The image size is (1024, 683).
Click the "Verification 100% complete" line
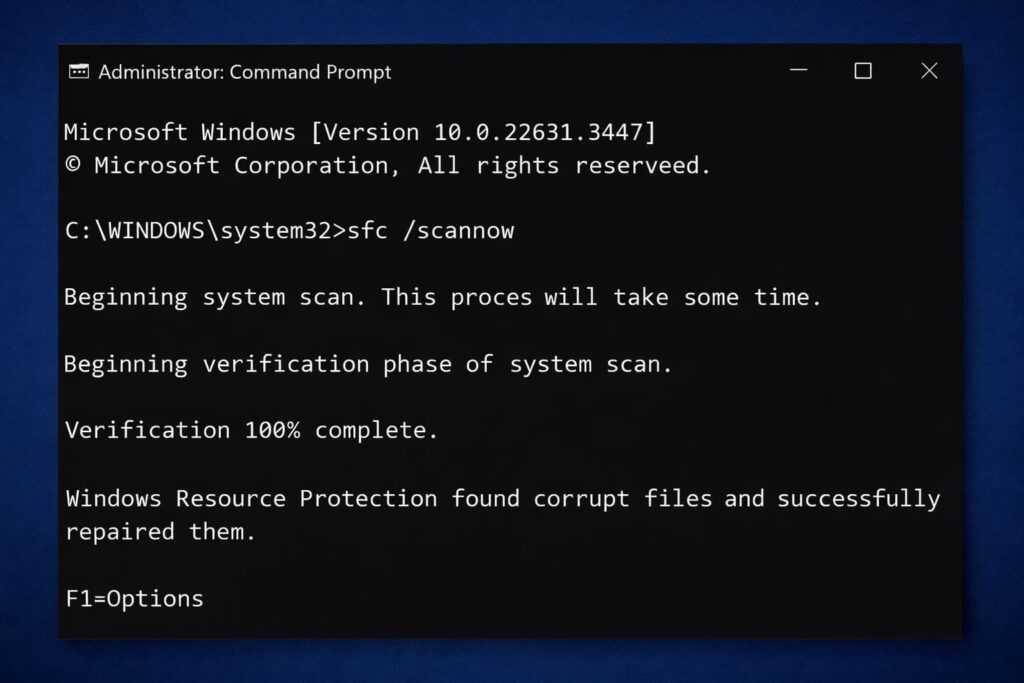(251, 430)
